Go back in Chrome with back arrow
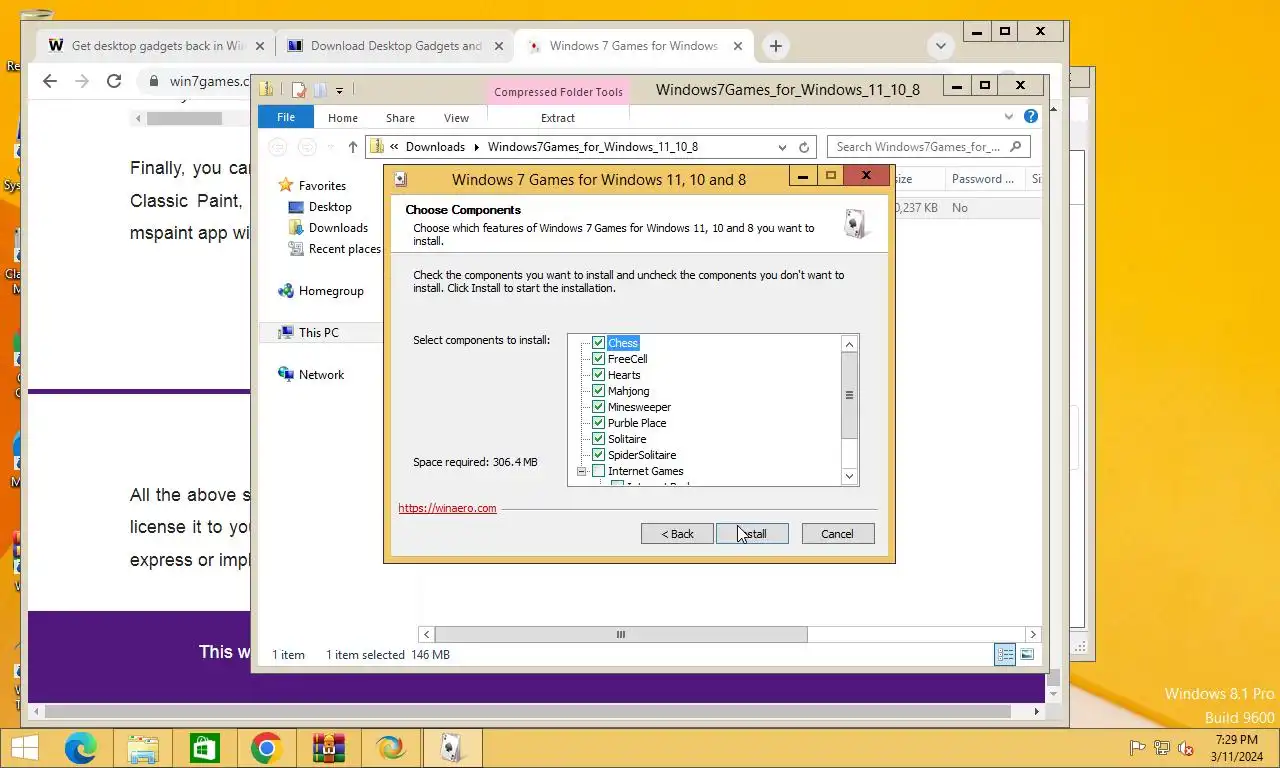1280x768 pixels. pyautogui.click(x=50, y=81)
